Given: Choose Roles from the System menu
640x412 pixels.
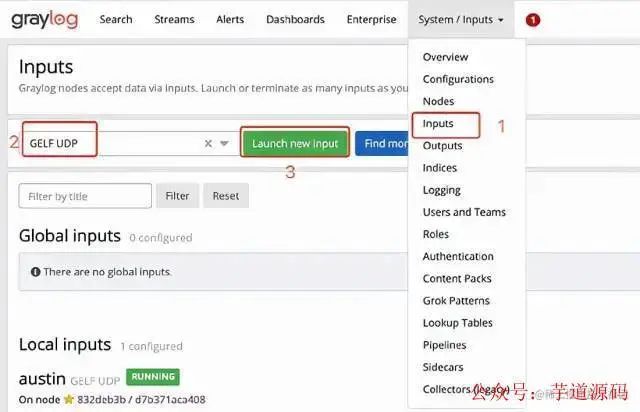Looking at the screenshot, I should pyautogui.click(x=436, y=234).
